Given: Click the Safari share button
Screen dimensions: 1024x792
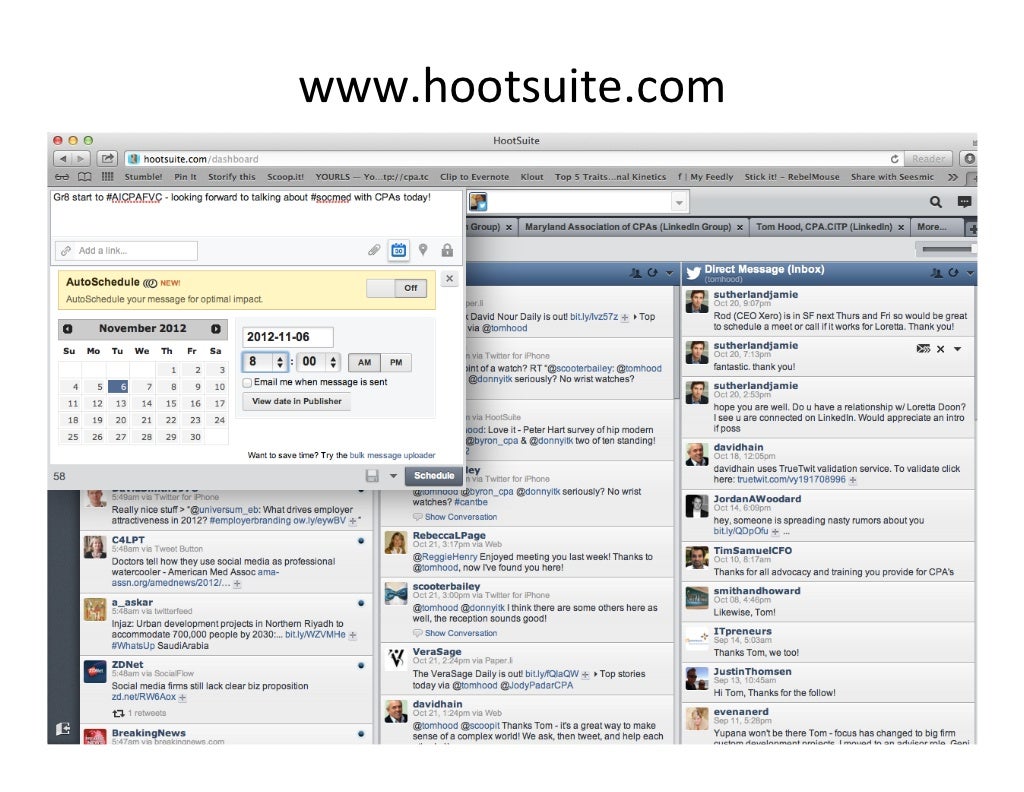Looking at the screenshot, I should (x=107, y=159).
